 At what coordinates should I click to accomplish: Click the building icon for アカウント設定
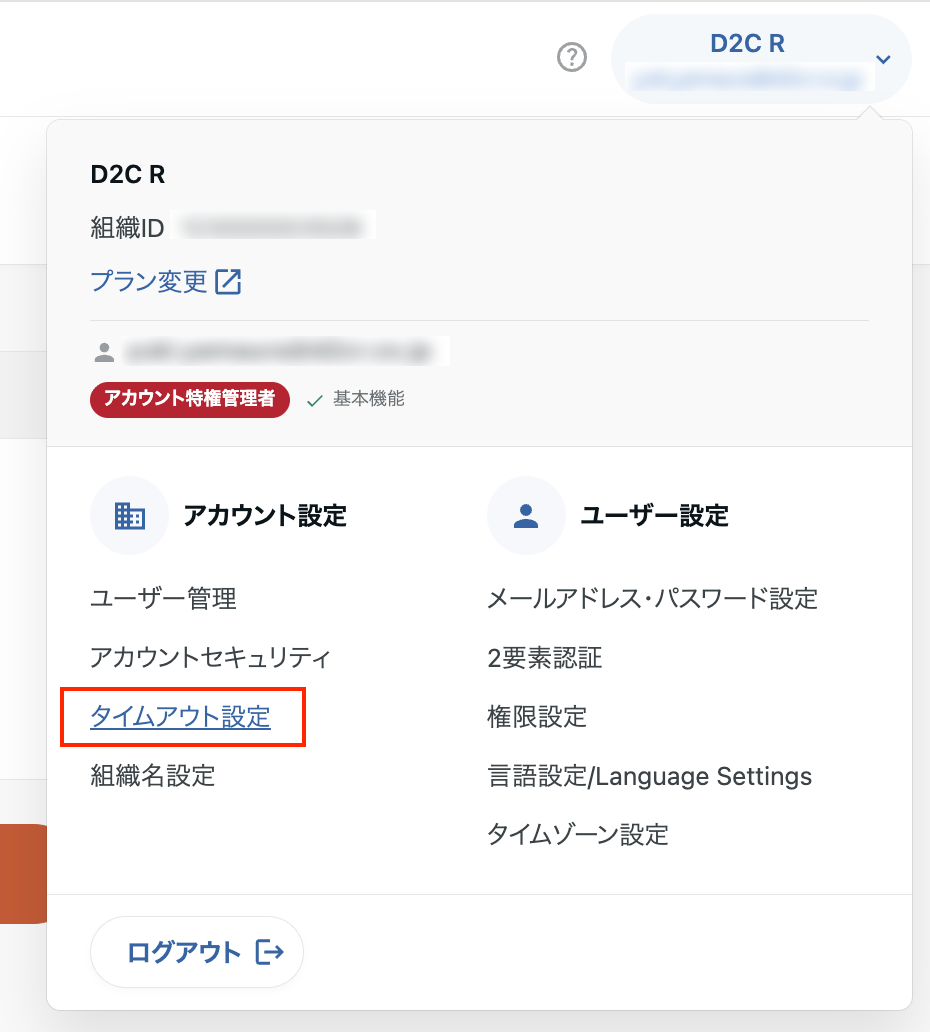(x=130, y=516)
